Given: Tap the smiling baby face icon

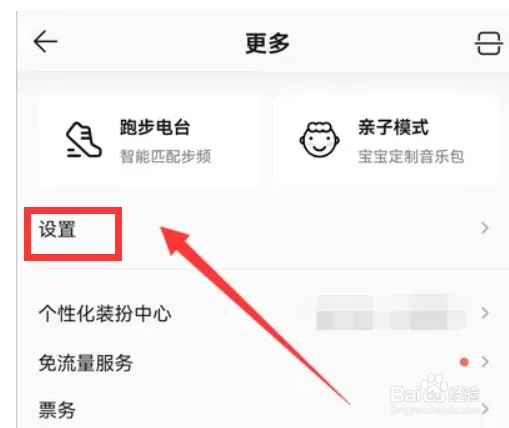Looking at the screenshot, I should coord(319,139).
